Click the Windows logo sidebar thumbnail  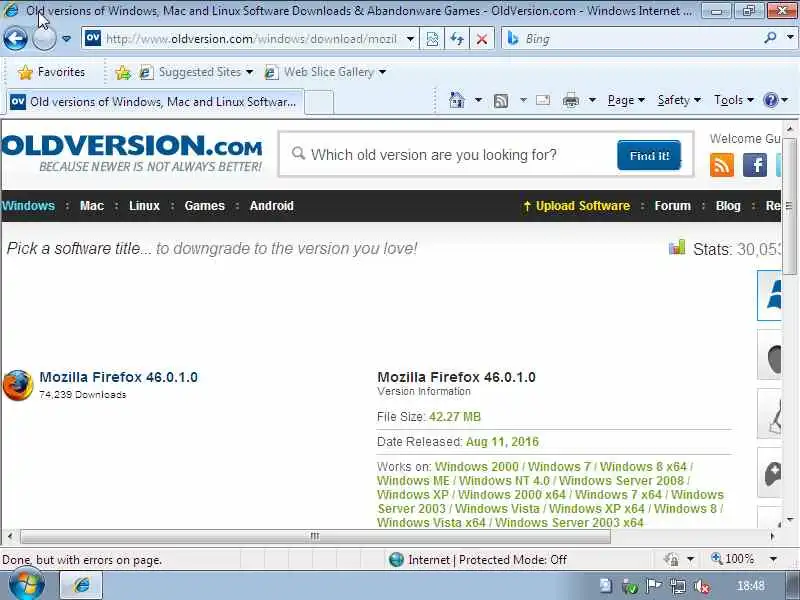point(769,295)
